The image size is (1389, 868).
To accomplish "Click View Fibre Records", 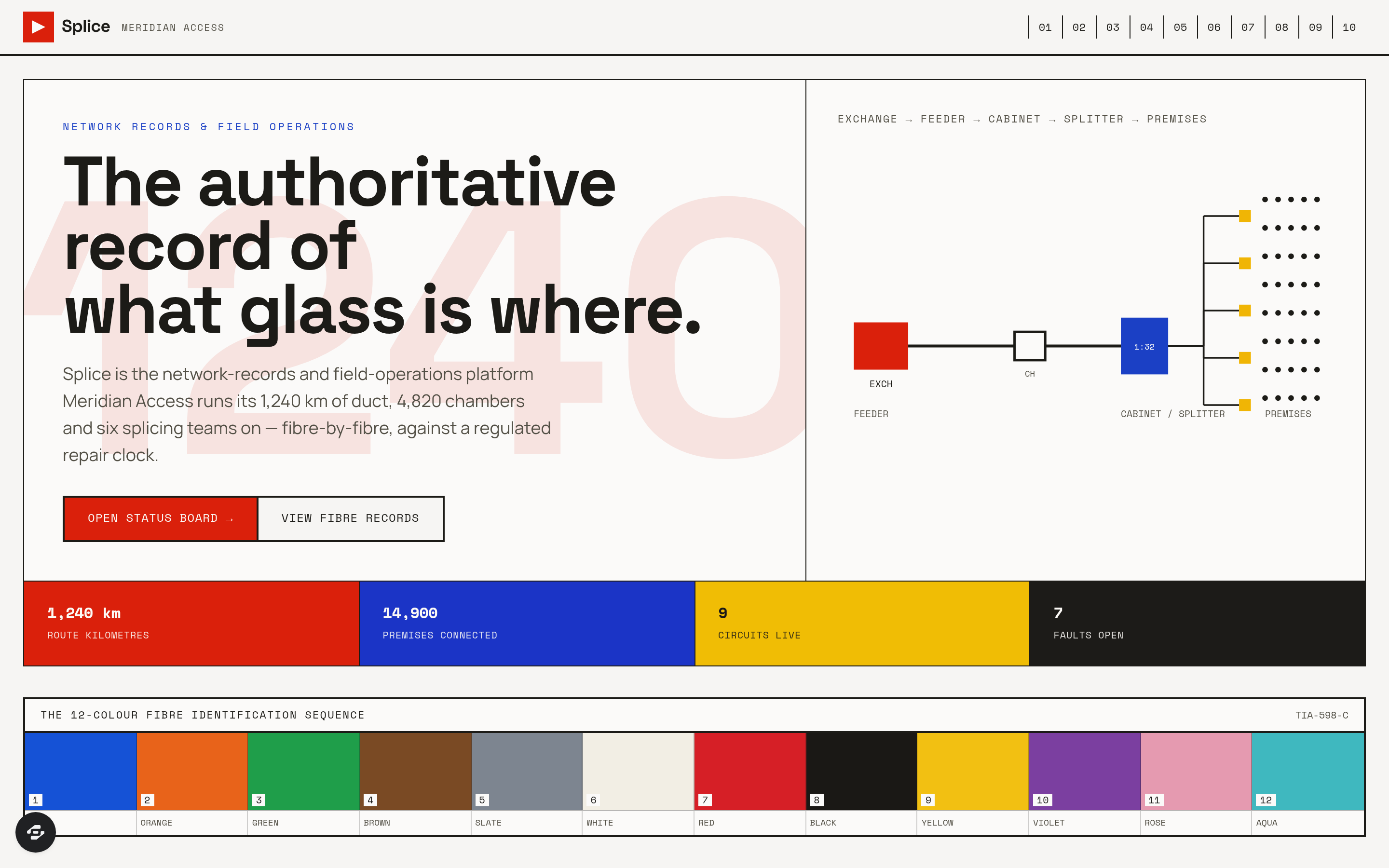I will pos(351,518).
